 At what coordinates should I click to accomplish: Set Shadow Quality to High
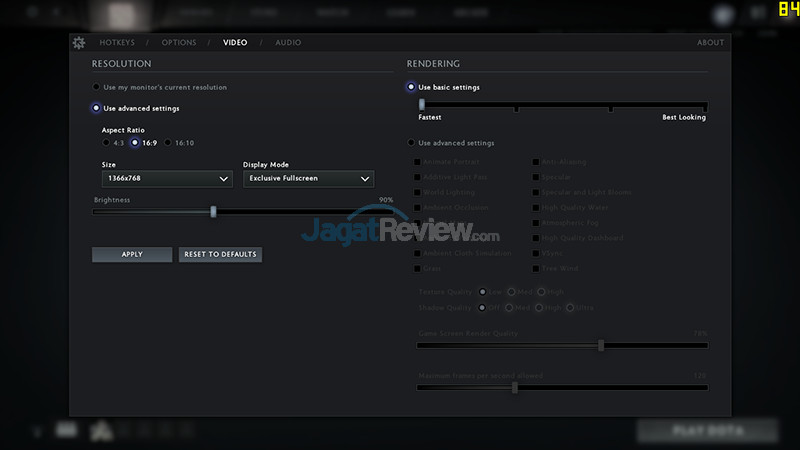539,308
